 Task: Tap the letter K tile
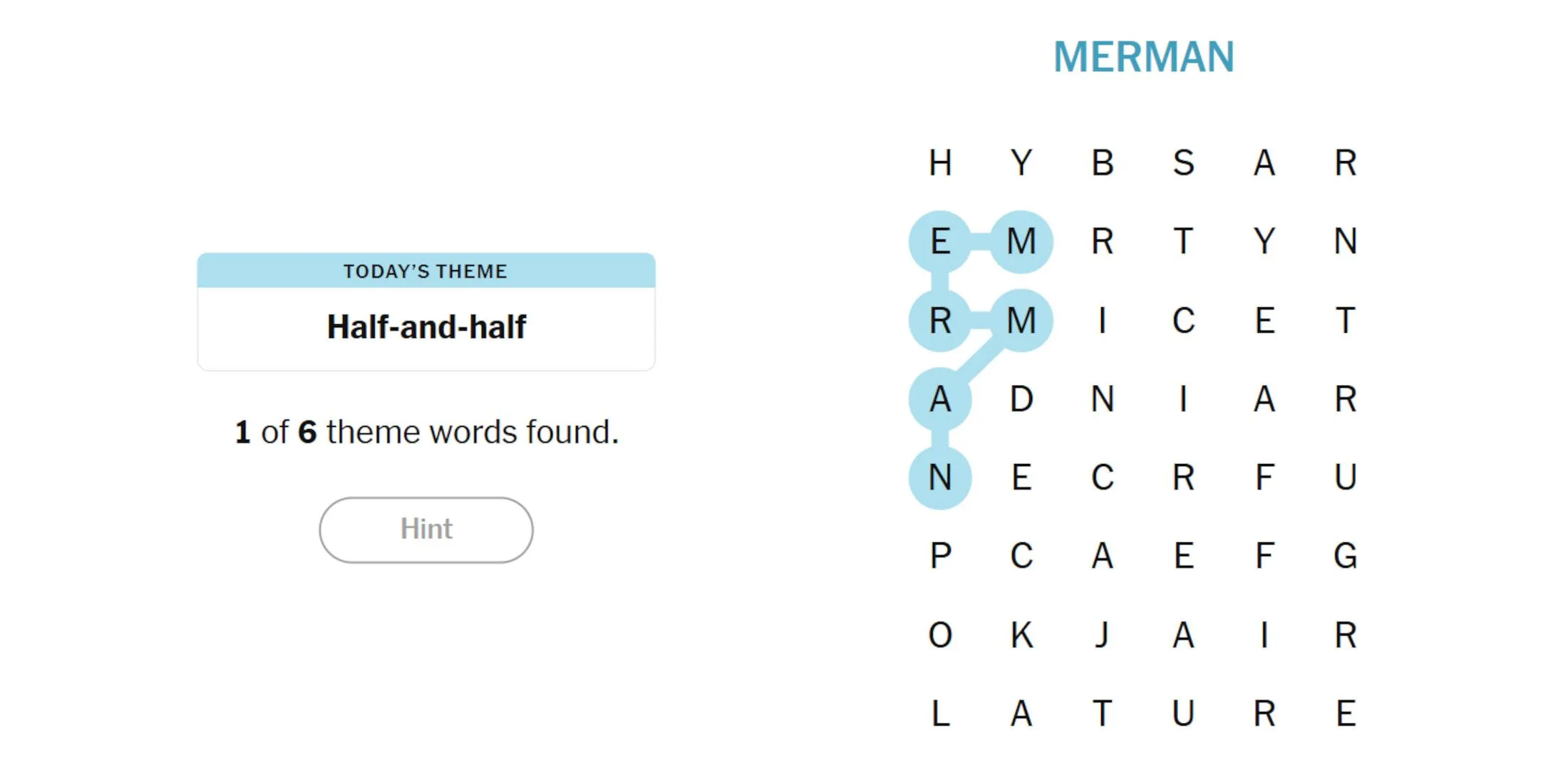click(1021, 634)
